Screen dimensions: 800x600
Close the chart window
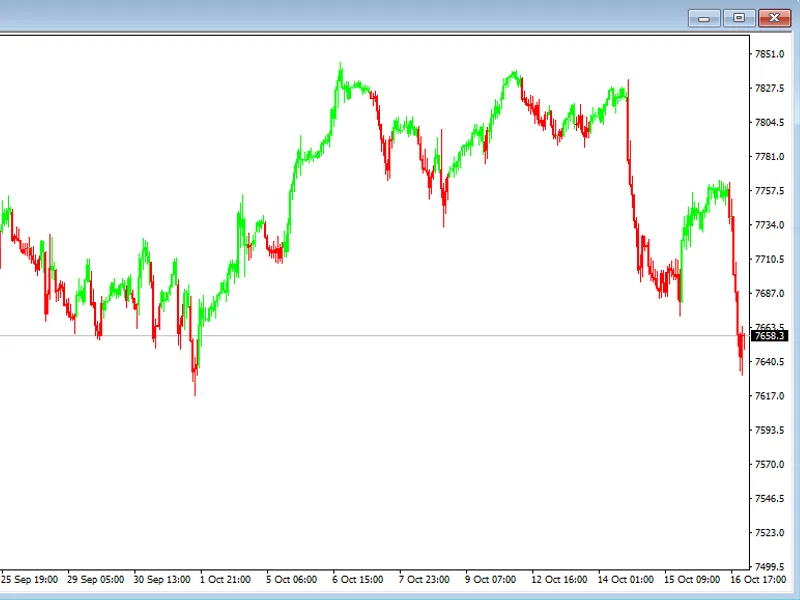coord(774,18)
